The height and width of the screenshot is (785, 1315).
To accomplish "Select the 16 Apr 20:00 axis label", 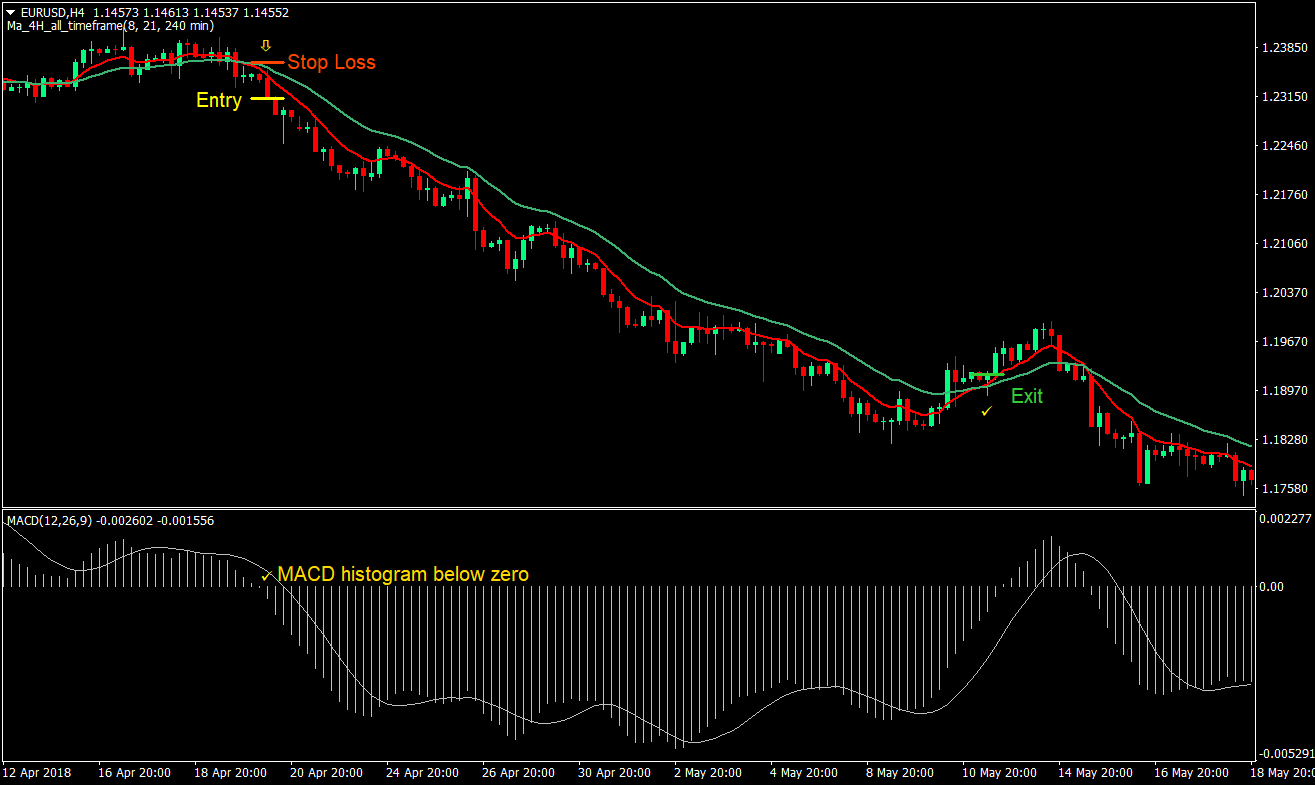I will pos(133,772).
